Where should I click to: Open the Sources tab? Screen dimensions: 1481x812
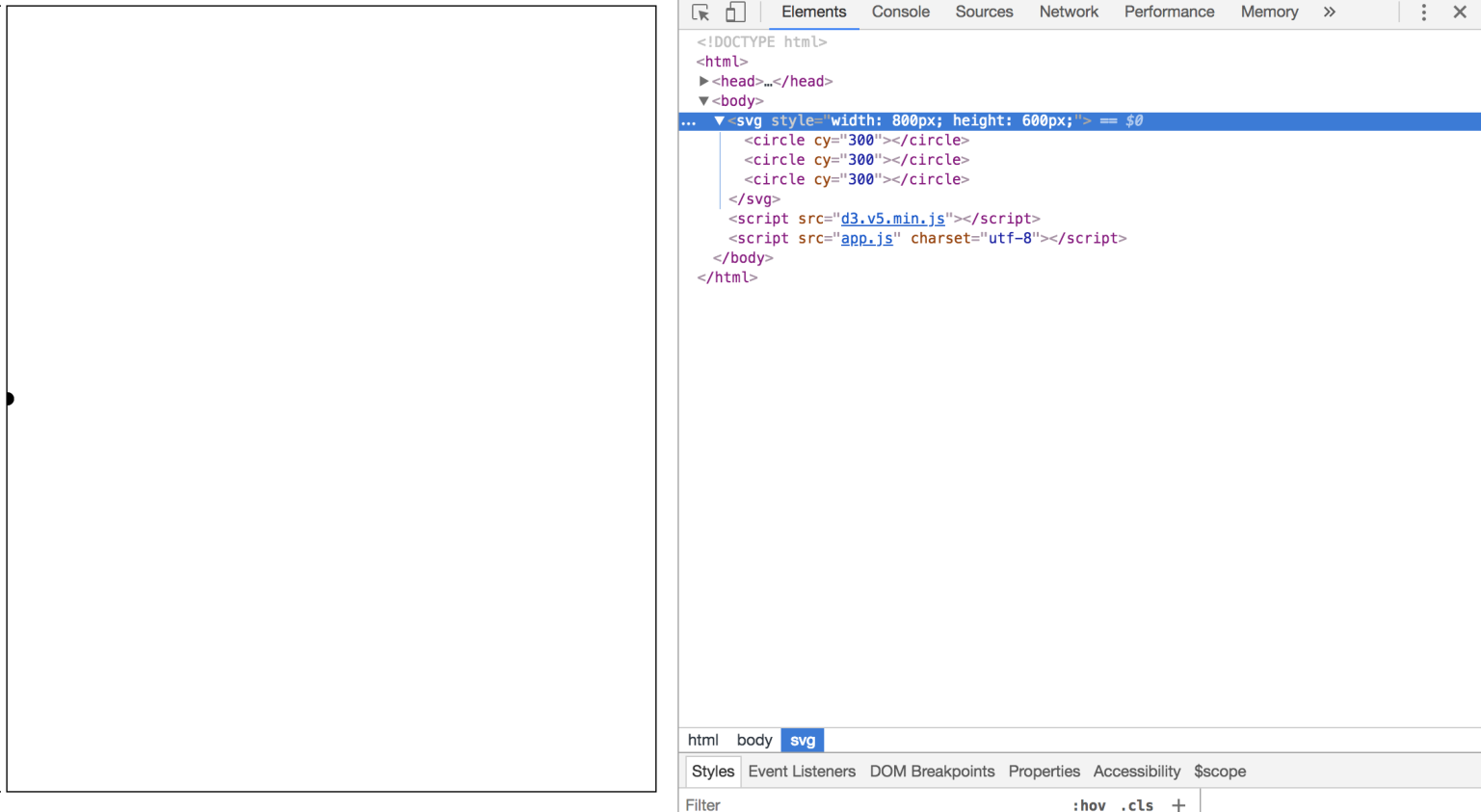click(x=984, y=13)
